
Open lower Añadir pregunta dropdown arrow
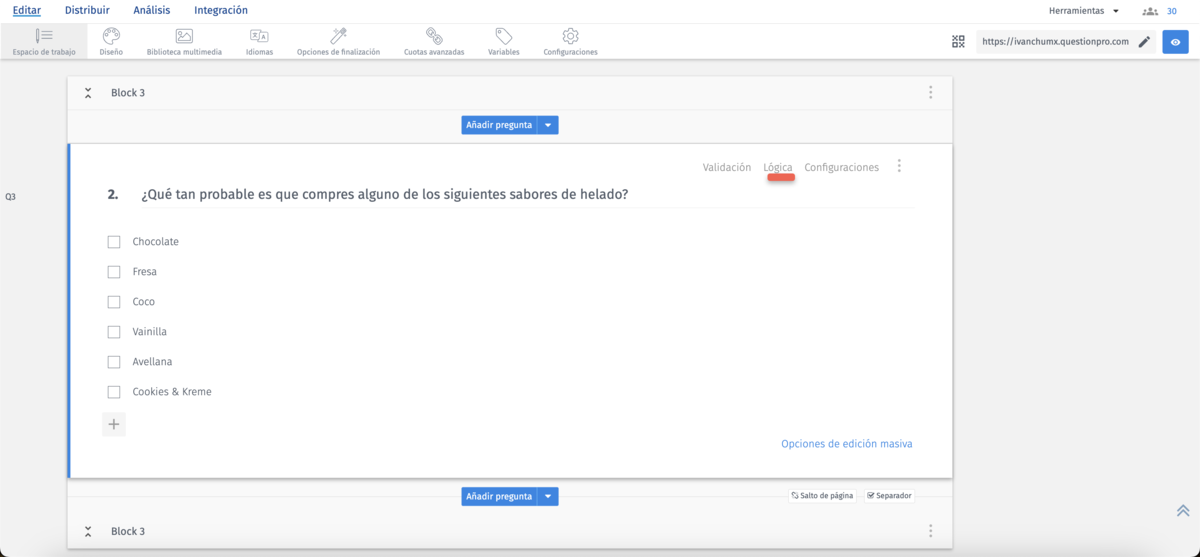coord(548,496)
